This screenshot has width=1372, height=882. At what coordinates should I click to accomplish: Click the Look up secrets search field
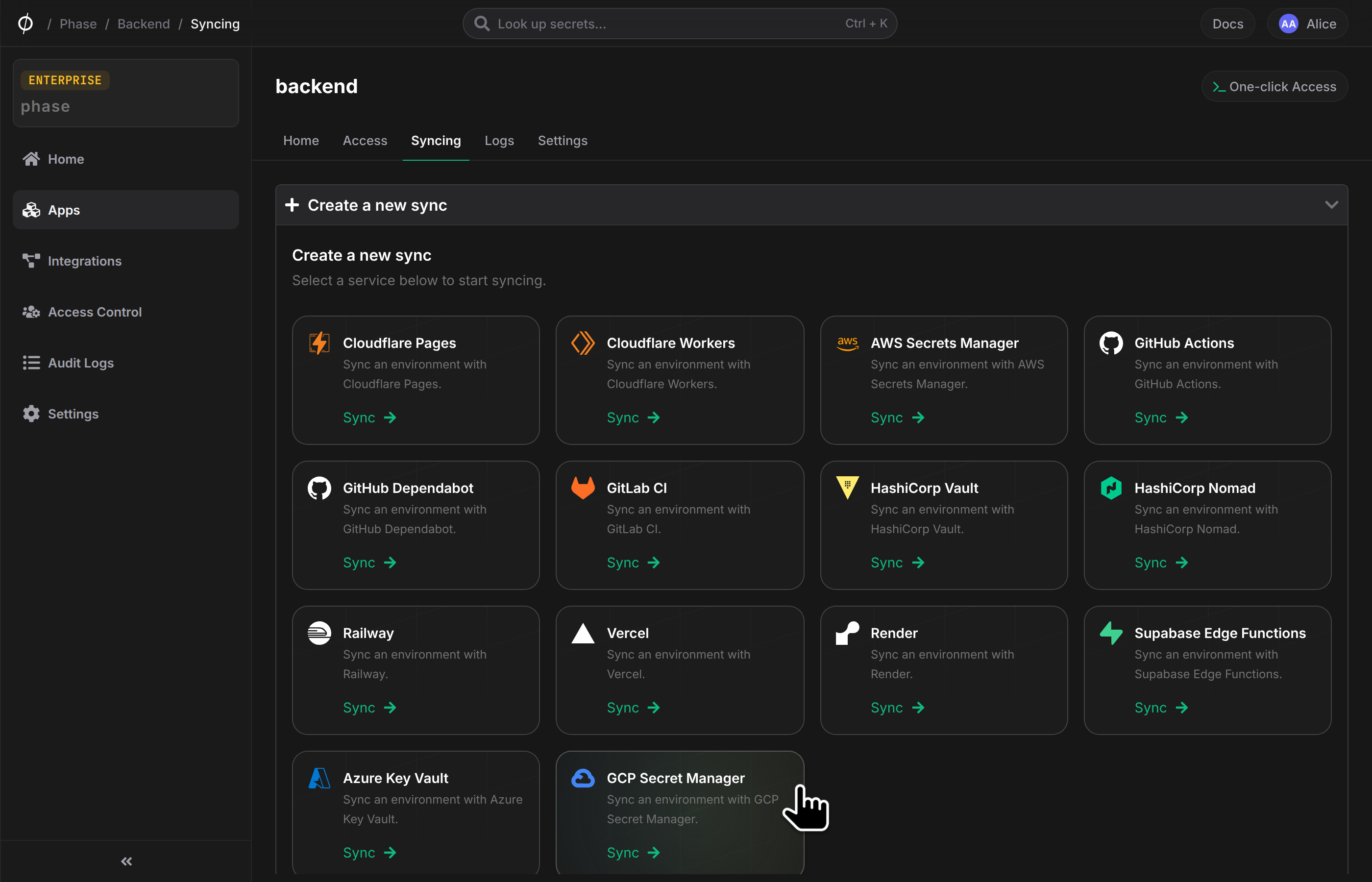(680, 24)
